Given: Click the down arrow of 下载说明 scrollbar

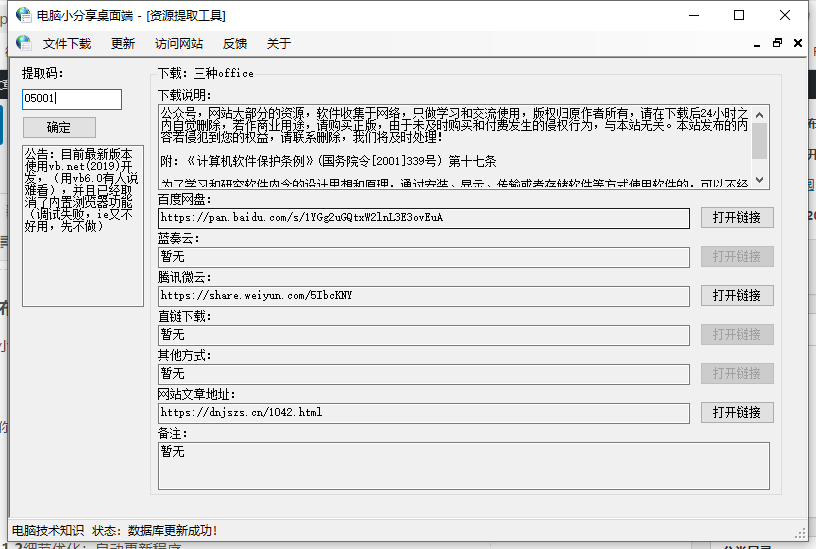Looking at the screenshot, I should [x=760, y=180].
